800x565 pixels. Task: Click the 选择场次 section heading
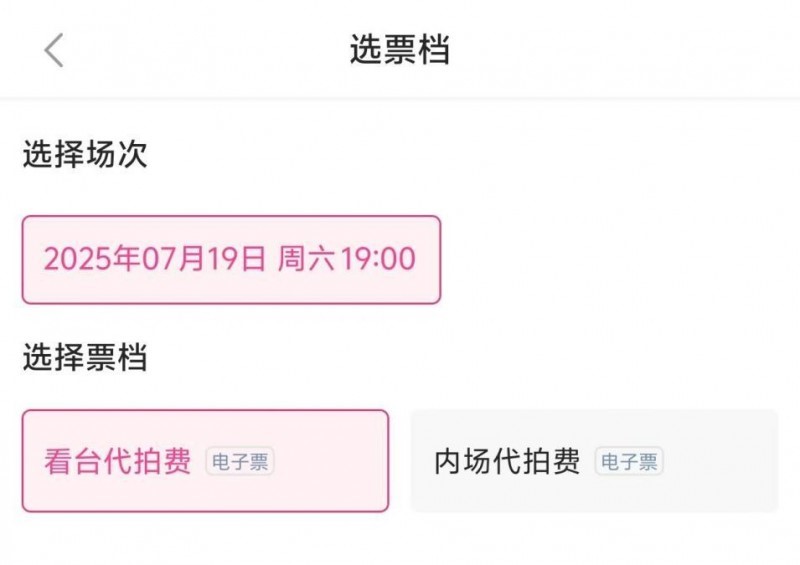(x=85, y=154)
